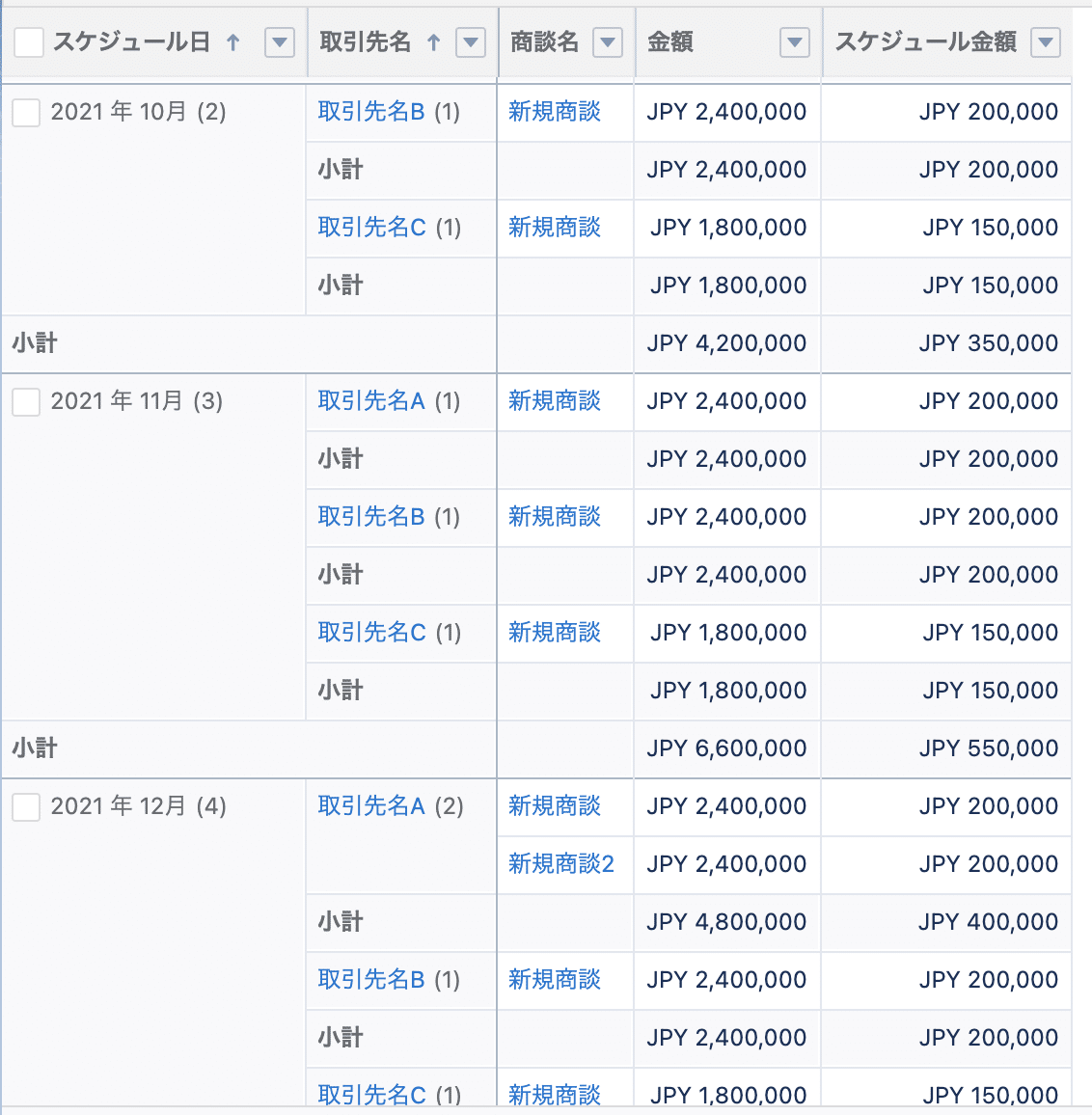Click October subtotal JPY 4,200,000
1092x1115 pixels.
click(726, 343)
